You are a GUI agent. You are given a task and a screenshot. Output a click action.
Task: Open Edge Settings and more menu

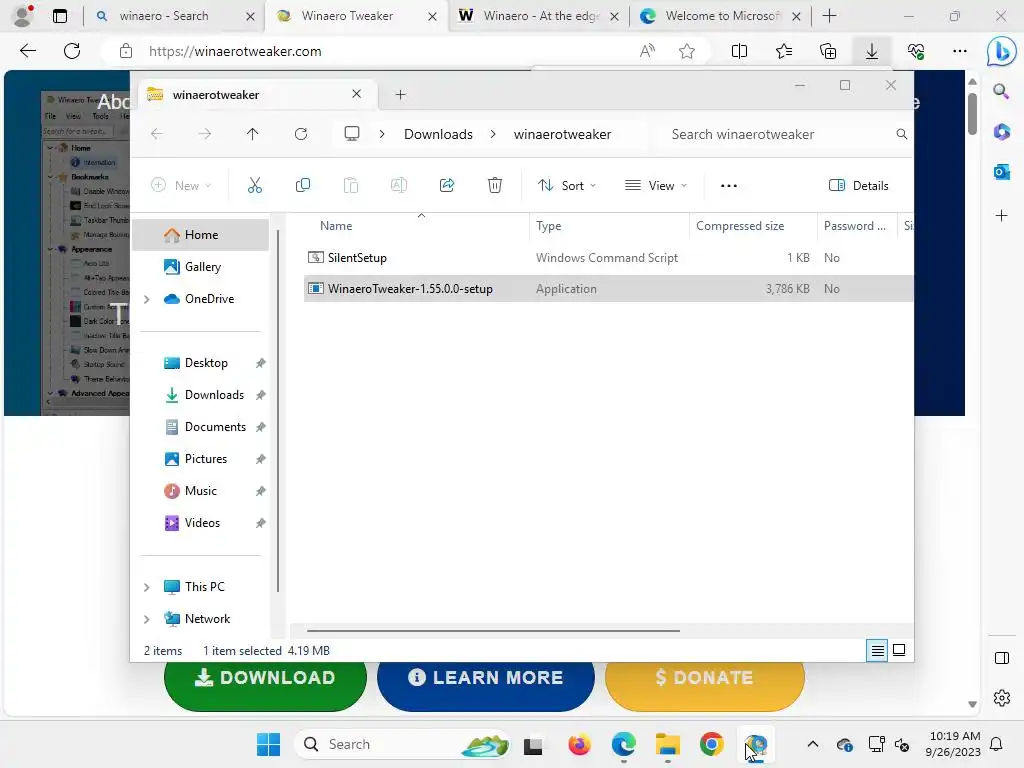[x=959, y=51]
